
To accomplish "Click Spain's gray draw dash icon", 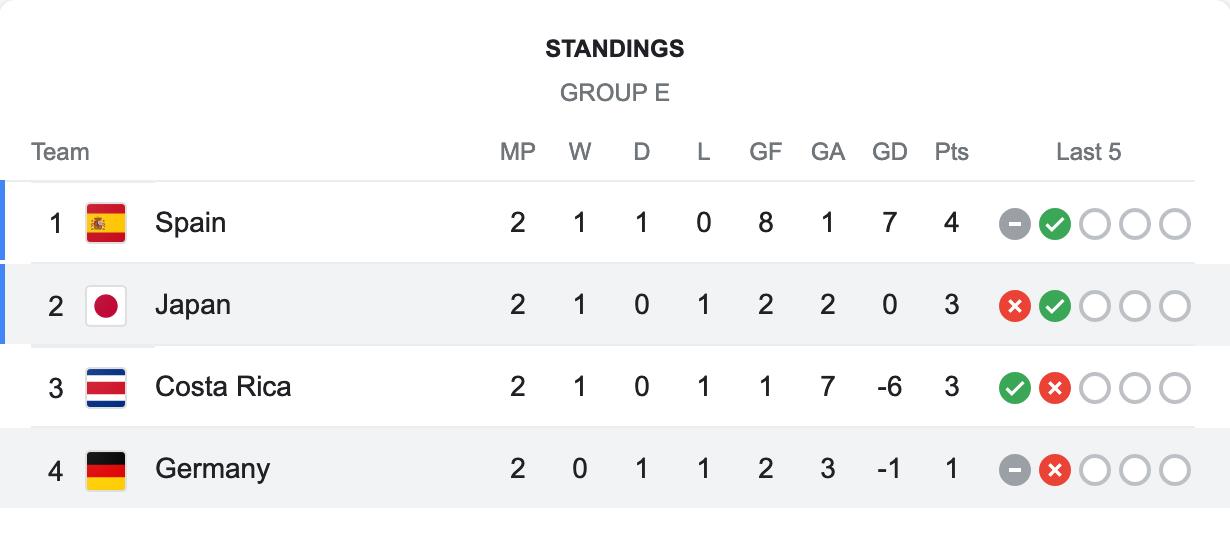I will click(1014, 224).
